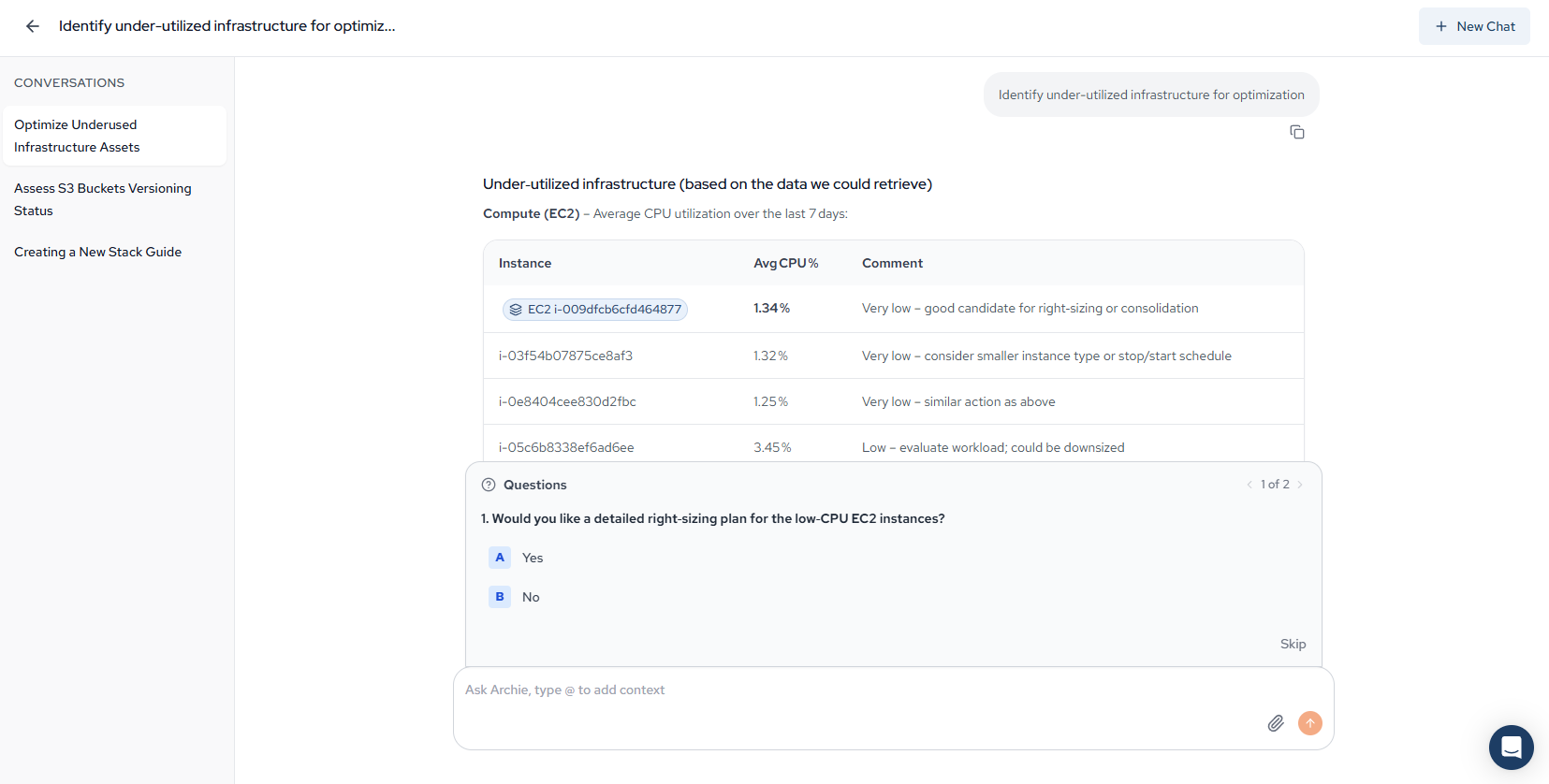Click the Yes answer label
This screenshot has width=1549, height=784.
pyautogui.click(x=533, y=558)
